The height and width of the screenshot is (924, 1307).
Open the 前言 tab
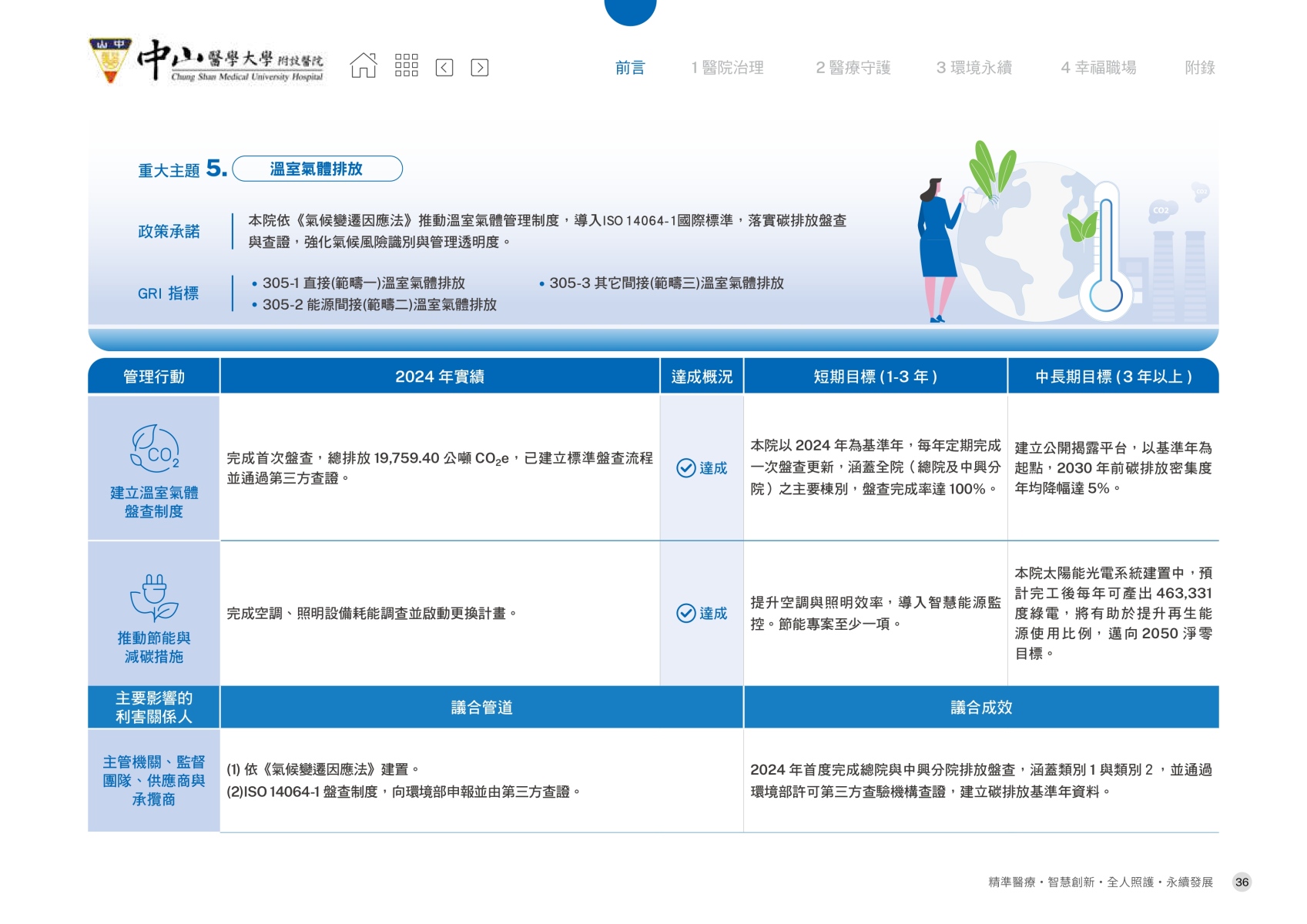coord(629,68)
